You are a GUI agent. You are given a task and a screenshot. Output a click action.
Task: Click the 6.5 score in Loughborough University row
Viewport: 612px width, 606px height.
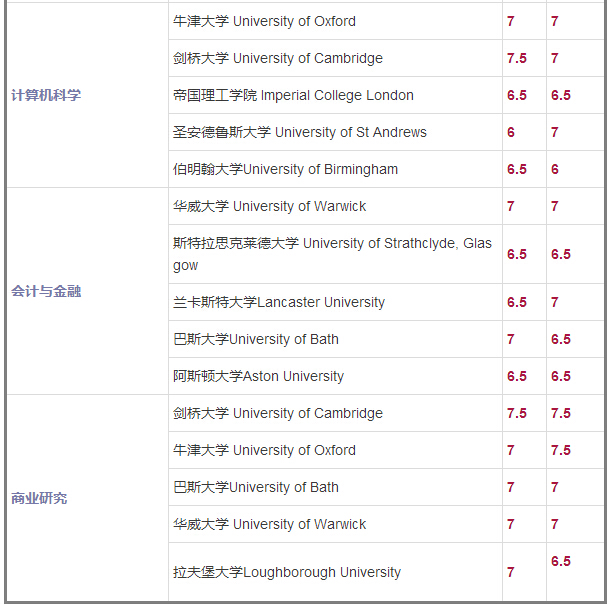point(561,561)
